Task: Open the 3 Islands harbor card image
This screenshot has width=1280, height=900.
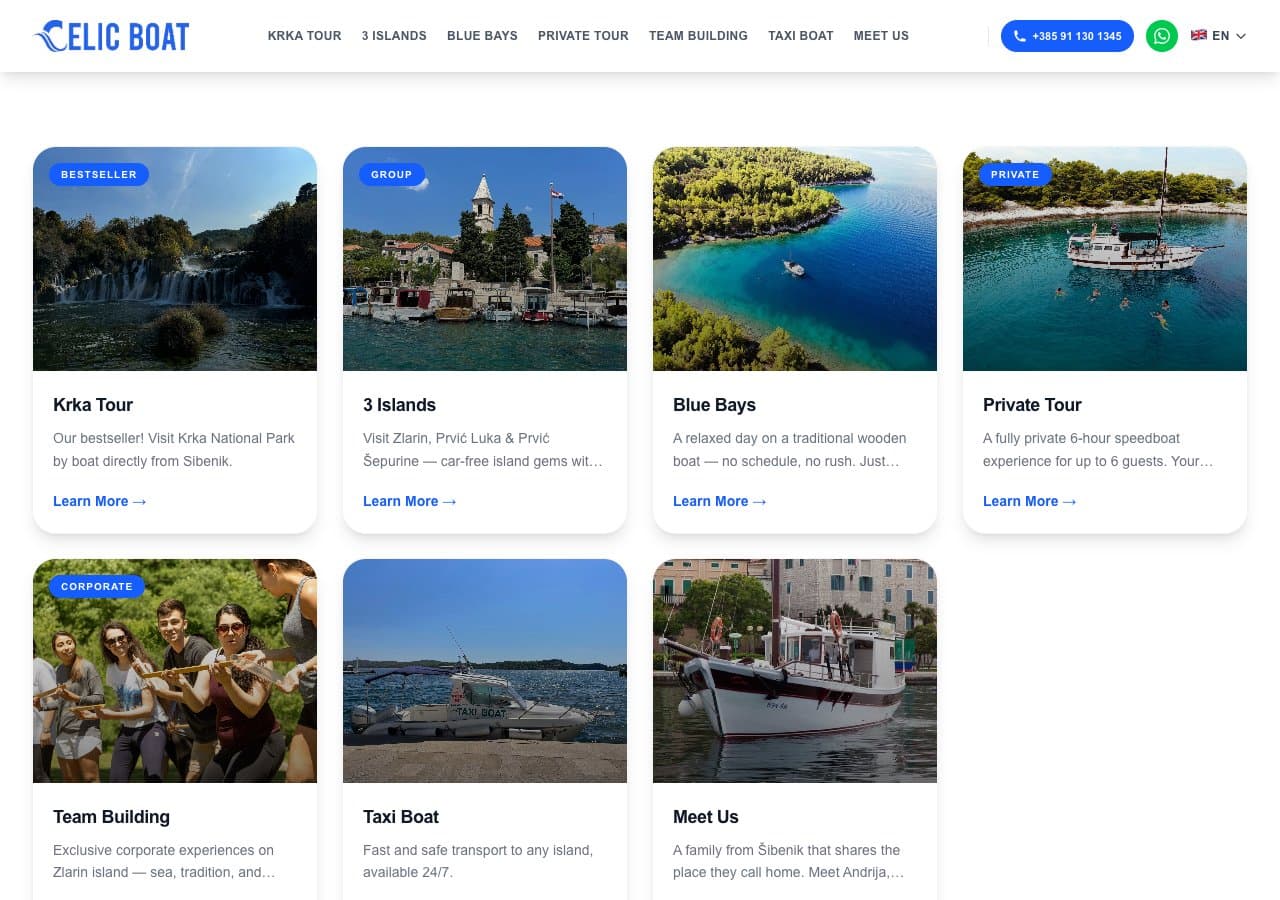Action: [x=485, y=259]
